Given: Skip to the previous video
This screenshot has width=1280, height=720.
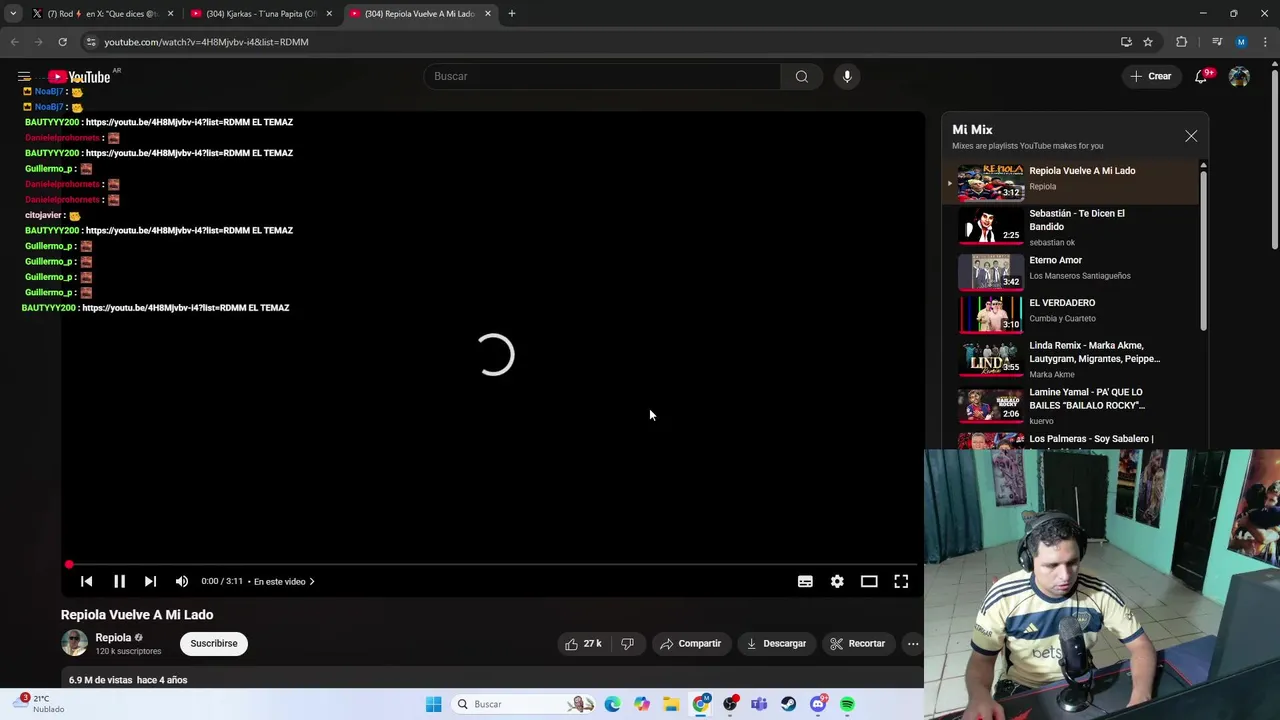Looking at the screenshot, I should tap(87, 581).
